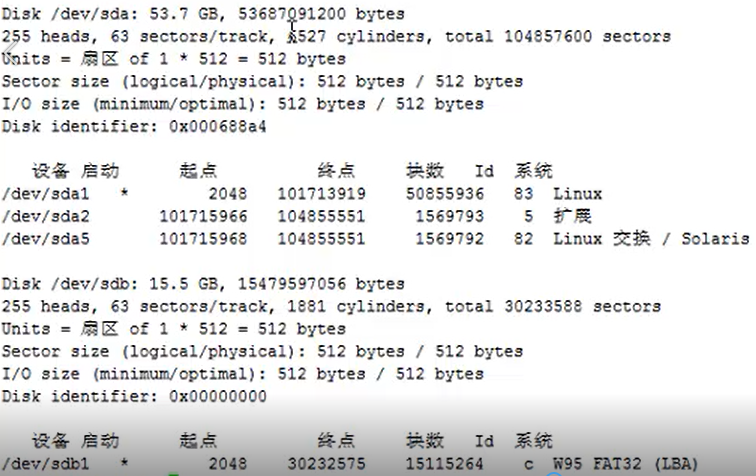Image resolution: width=756 pixels, height=476 pixels.
Task: Click Id value 5 in /dev/sda2 row
Action: 528,216
